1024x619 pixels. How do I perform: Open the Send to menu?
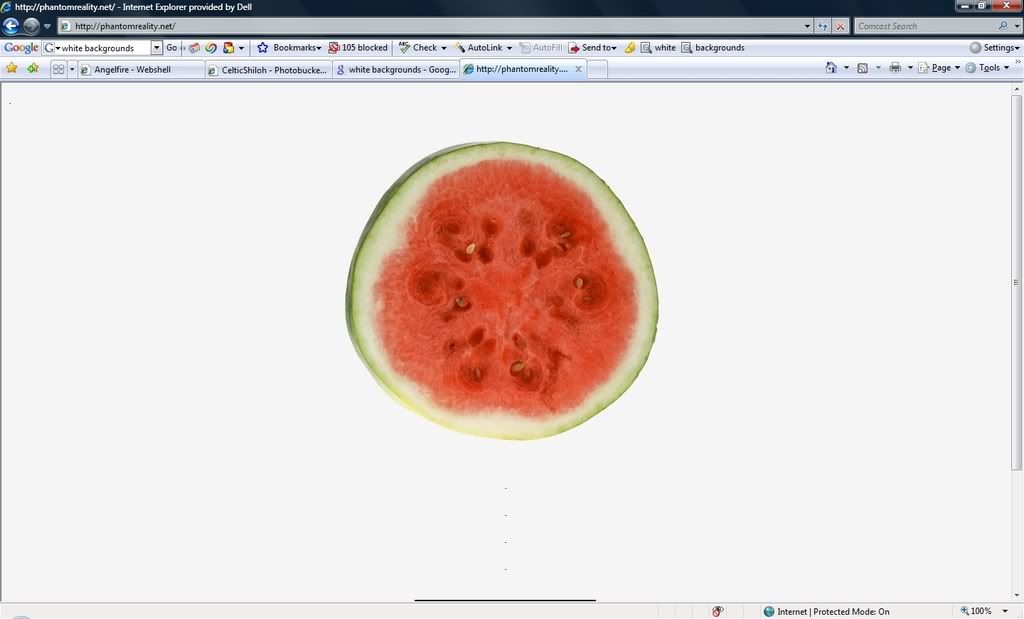tap(592, 48)
